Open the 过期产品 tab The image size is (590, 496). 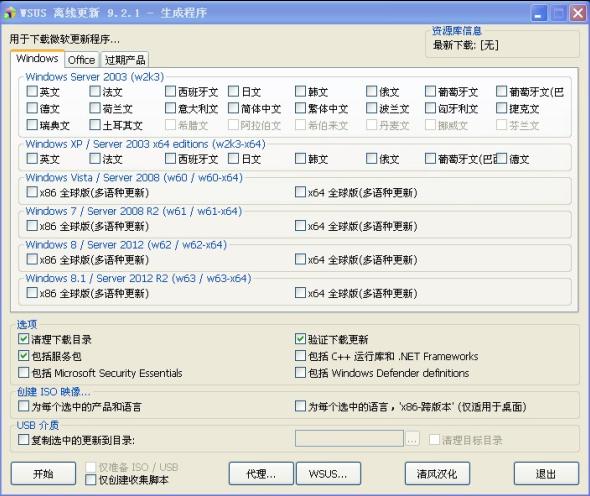click(125, 59)
